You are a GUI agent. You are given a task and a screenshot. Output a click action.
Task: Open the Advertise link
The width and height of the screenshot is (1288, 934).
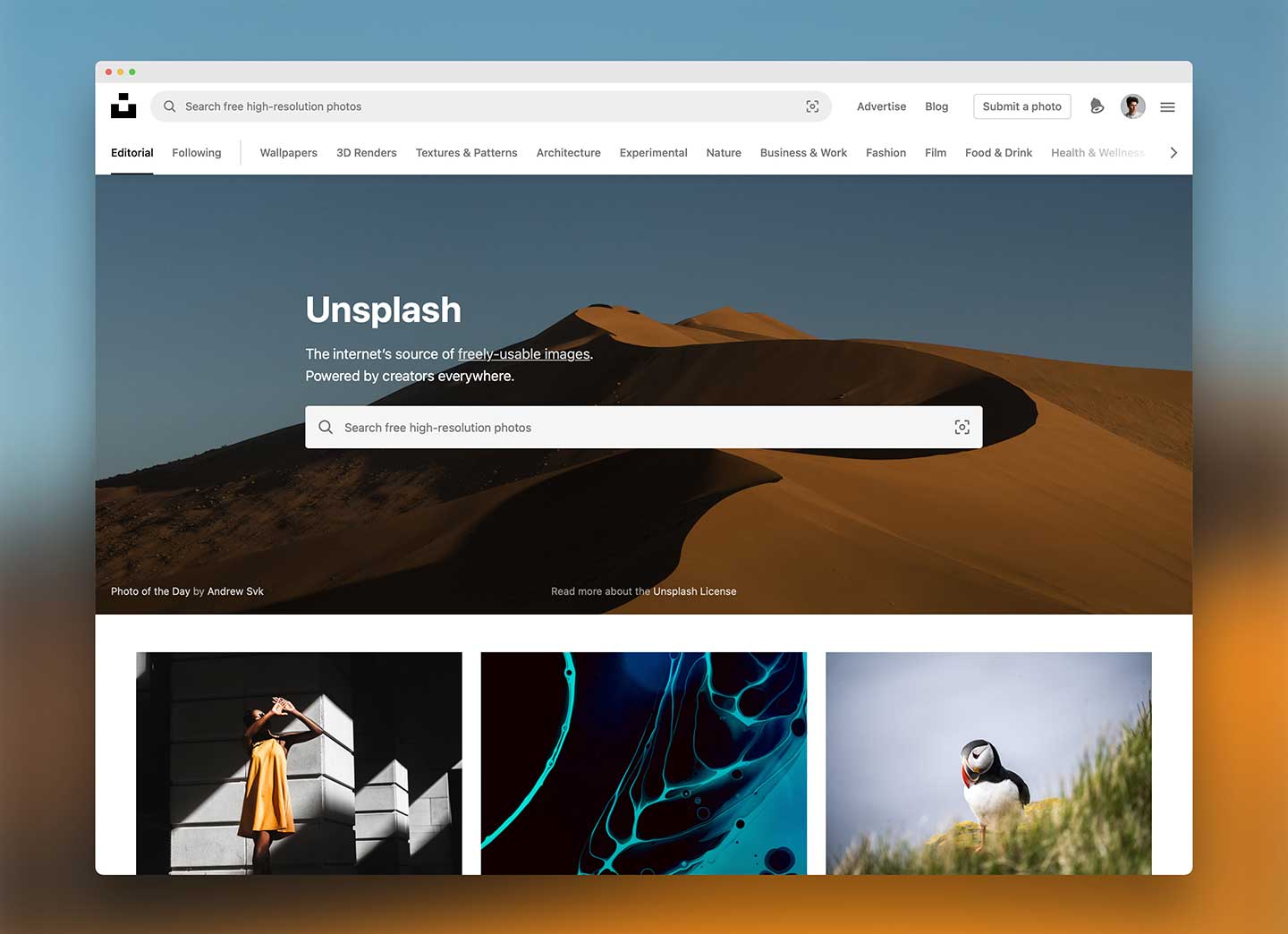881,106
